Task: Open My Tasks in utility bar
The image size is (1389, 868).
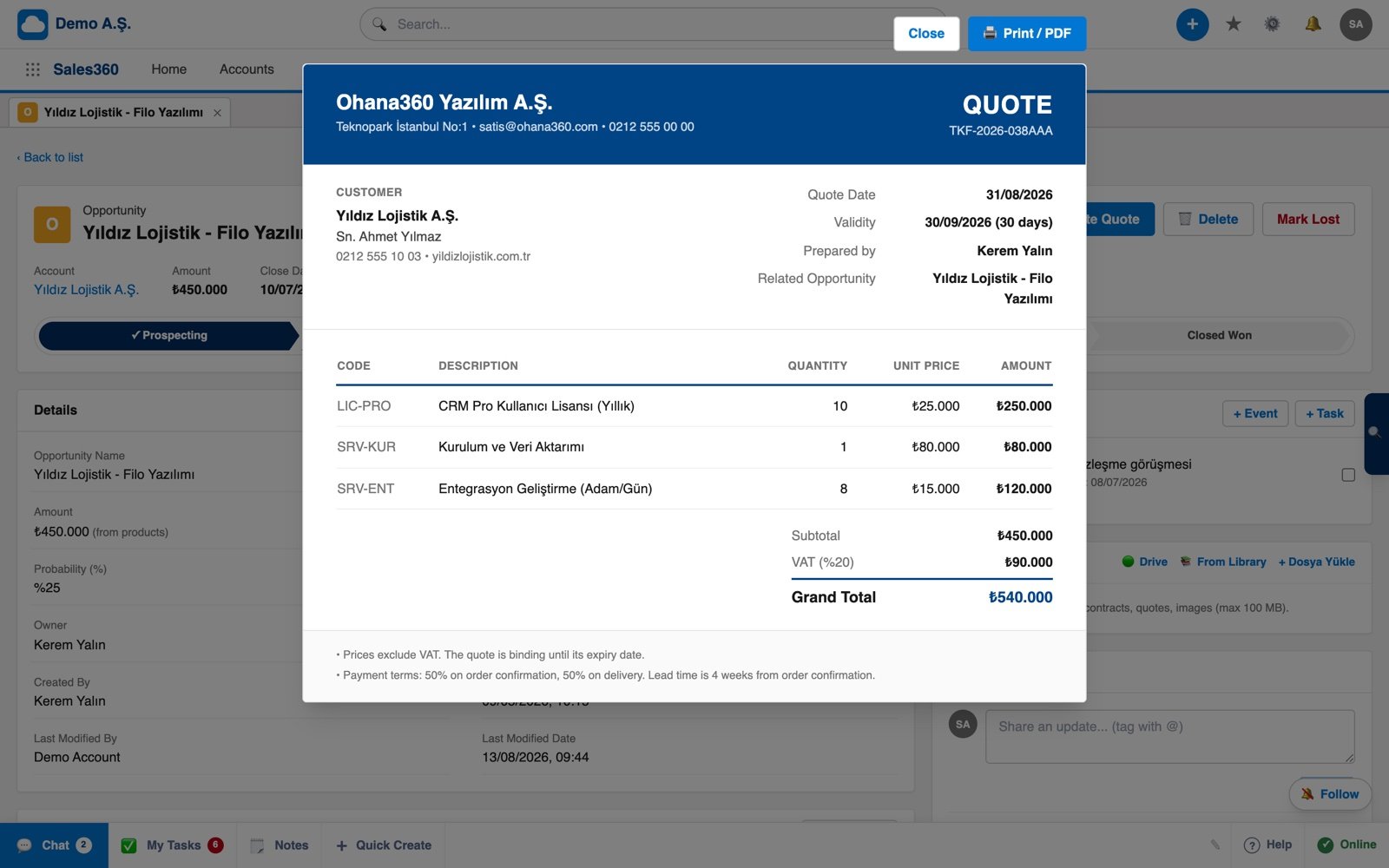Action: [172, 845]
